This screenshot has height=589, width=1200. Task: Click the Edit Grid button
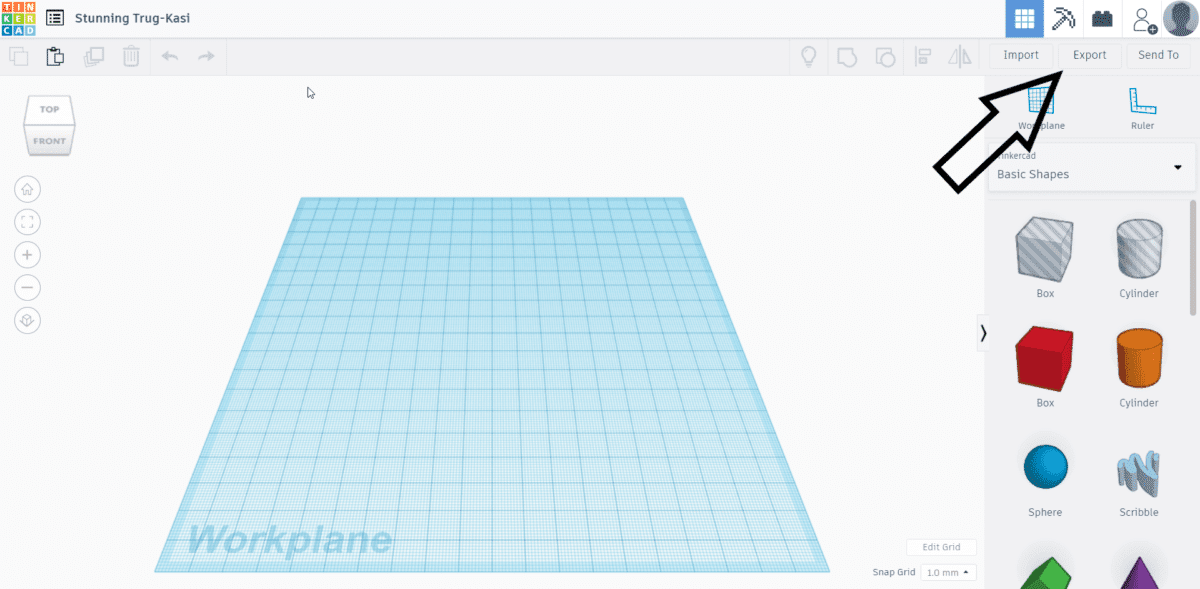pos(940,547)
